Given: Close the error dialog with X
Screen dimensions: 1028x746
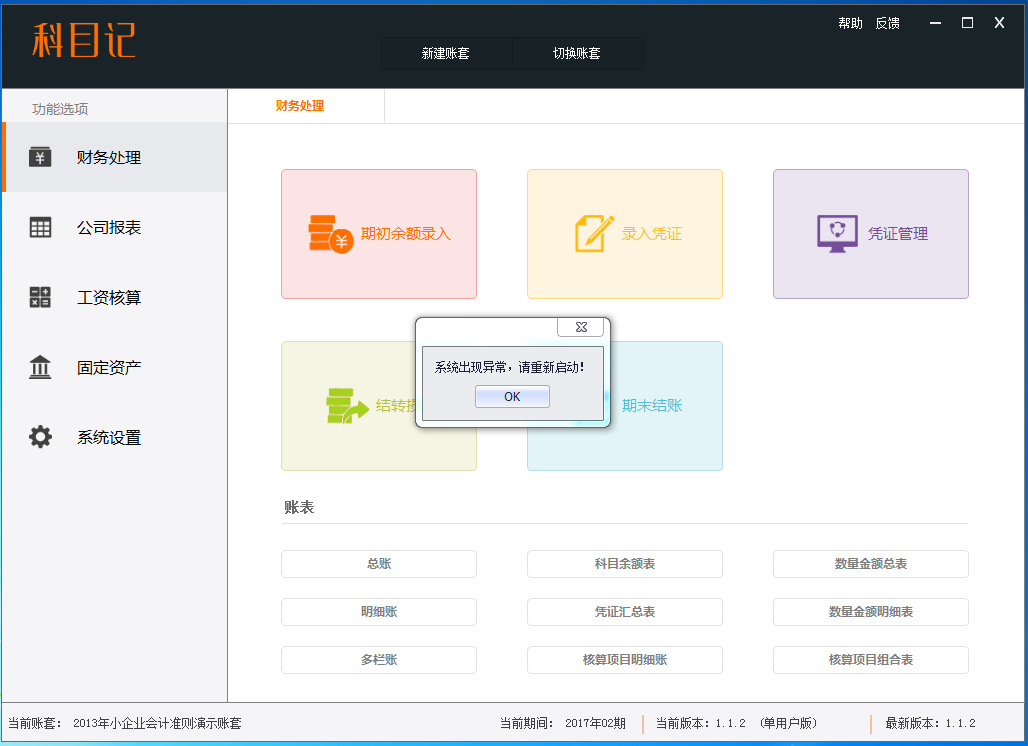Looking at the screenshot, I should (580, 327).
